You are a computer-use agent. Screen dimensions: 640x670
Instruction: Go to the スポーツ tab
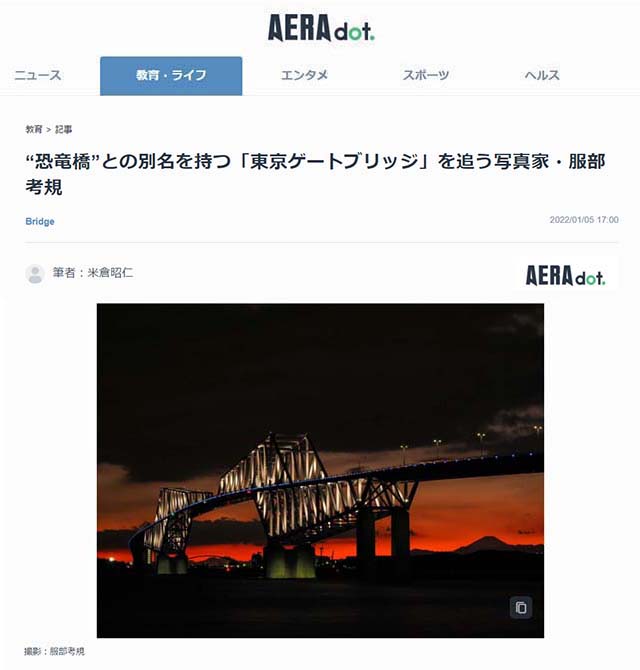point(426,75)
